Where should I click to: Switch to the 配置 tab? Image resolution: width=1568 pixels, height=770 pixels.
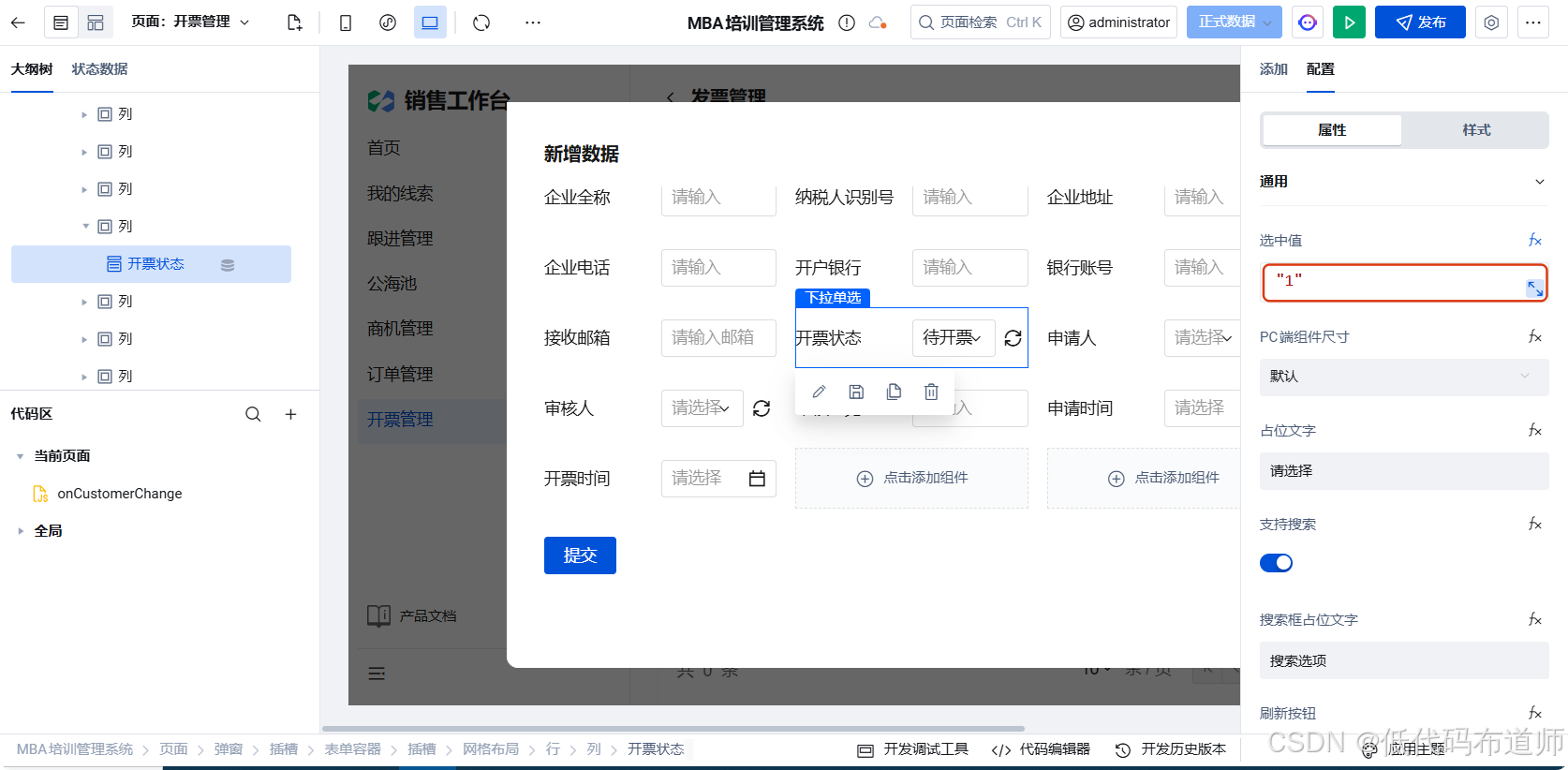(x=1321, y=69)
